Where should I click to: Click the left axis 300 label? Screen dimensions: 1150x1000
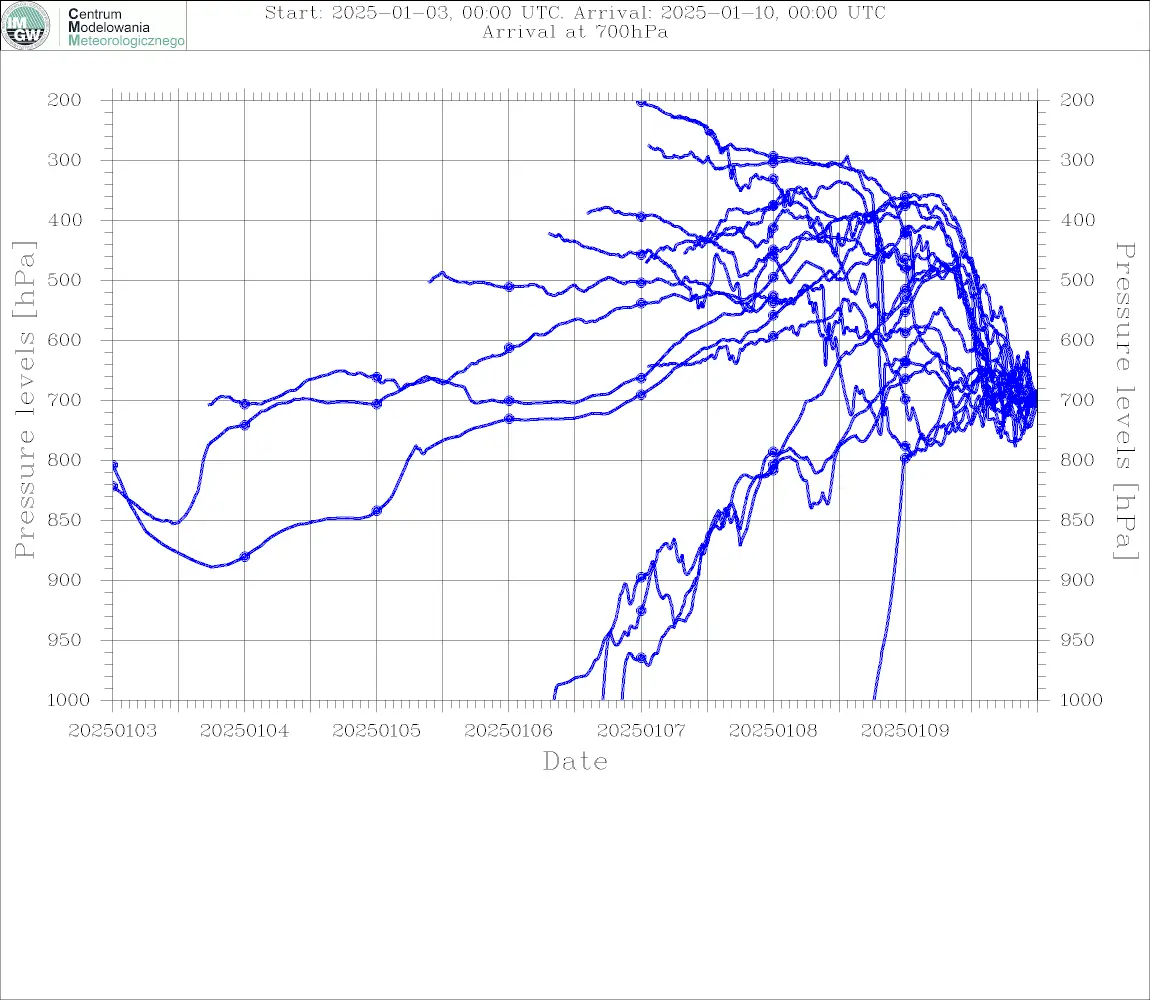(x=65, y=160)
